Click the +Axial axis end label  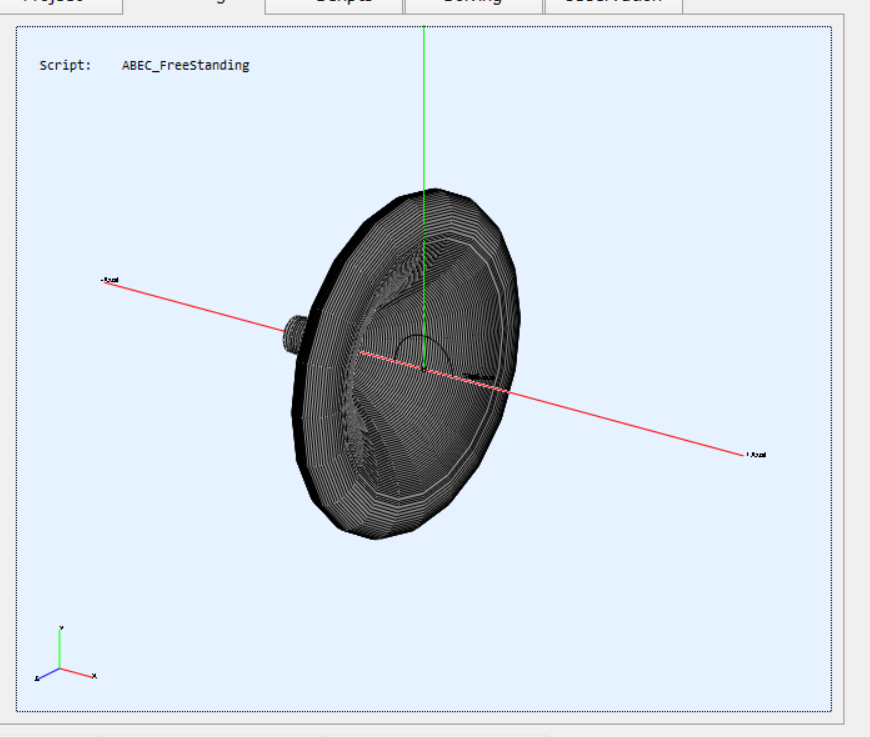757,455
